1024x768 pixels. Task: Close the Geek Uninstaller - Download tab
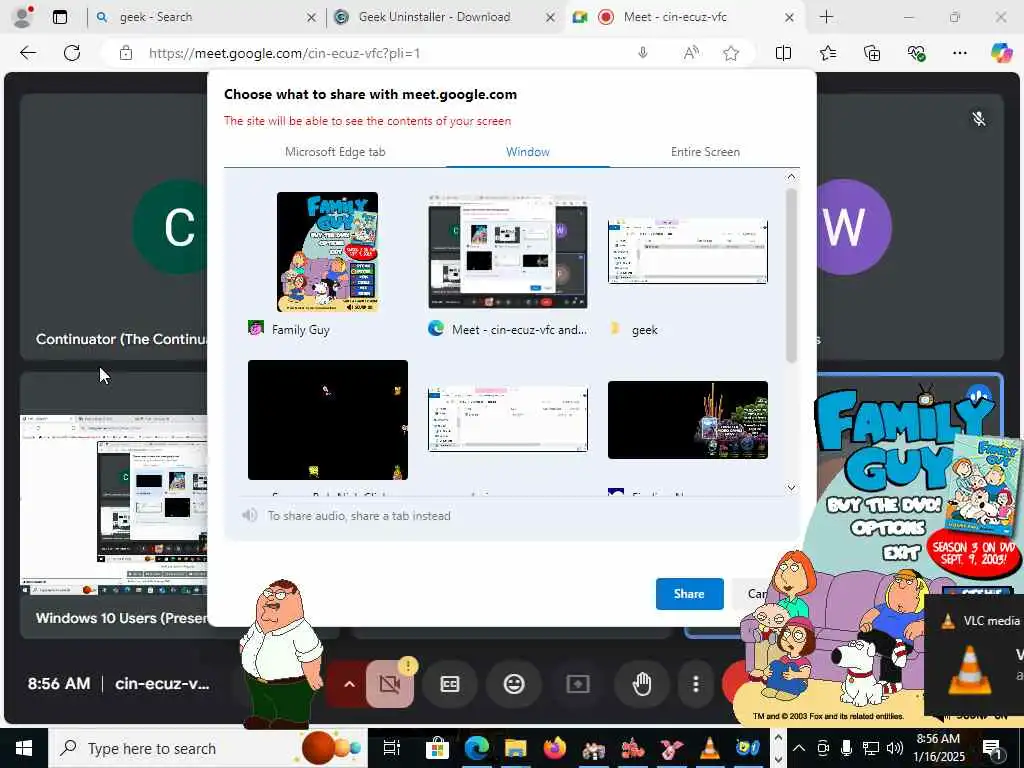coord(551,18)
